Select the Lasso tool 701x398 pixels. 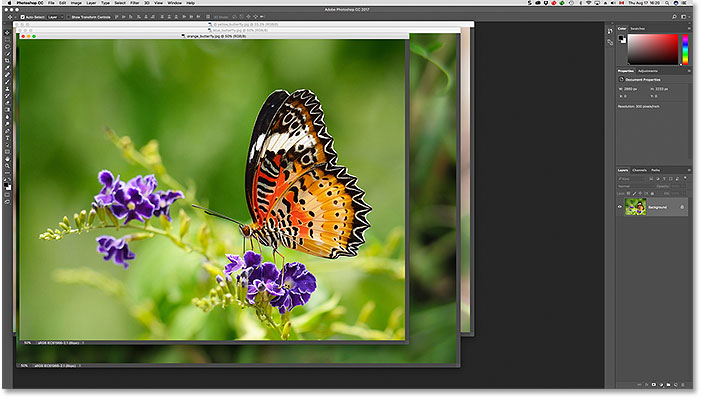pos(7,47)
